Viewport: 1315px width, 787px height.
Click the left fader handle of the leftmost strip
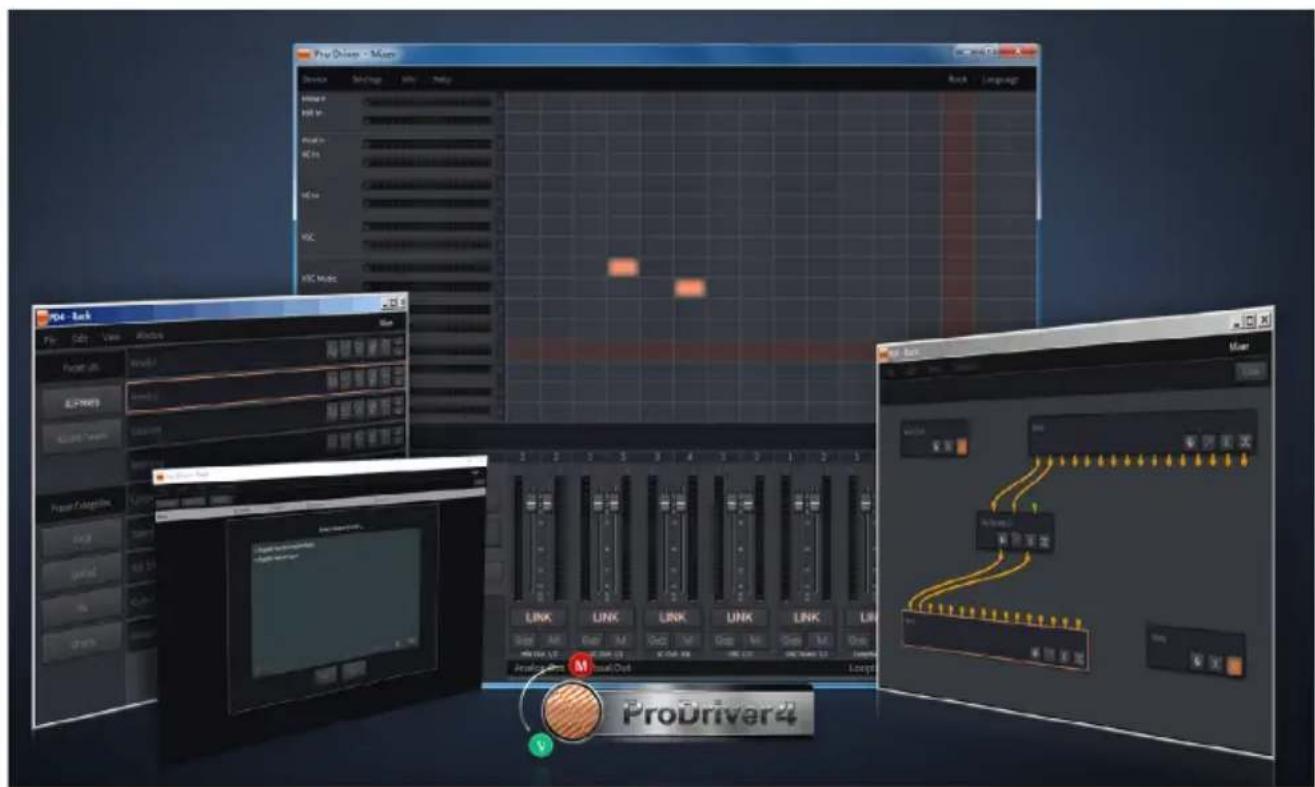click(531, 502)
